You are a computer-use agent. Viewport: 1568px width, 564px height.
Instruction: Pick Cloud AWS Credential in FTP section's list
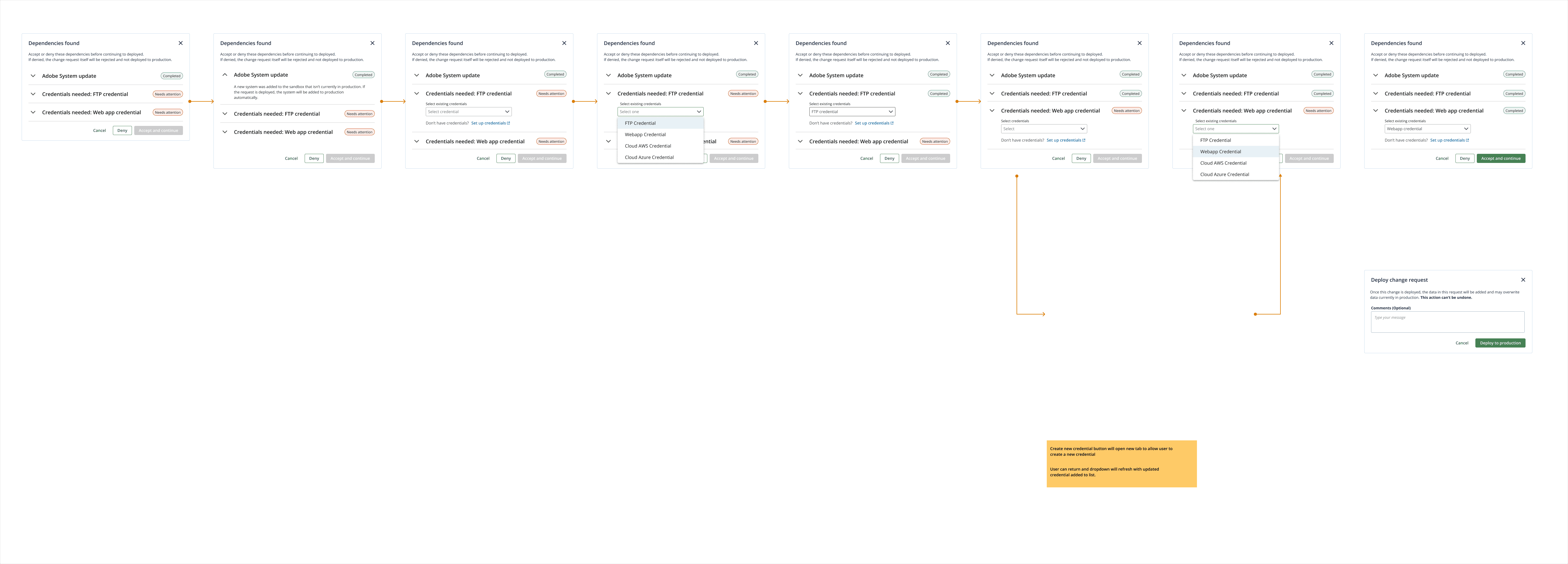click(660, 146)
